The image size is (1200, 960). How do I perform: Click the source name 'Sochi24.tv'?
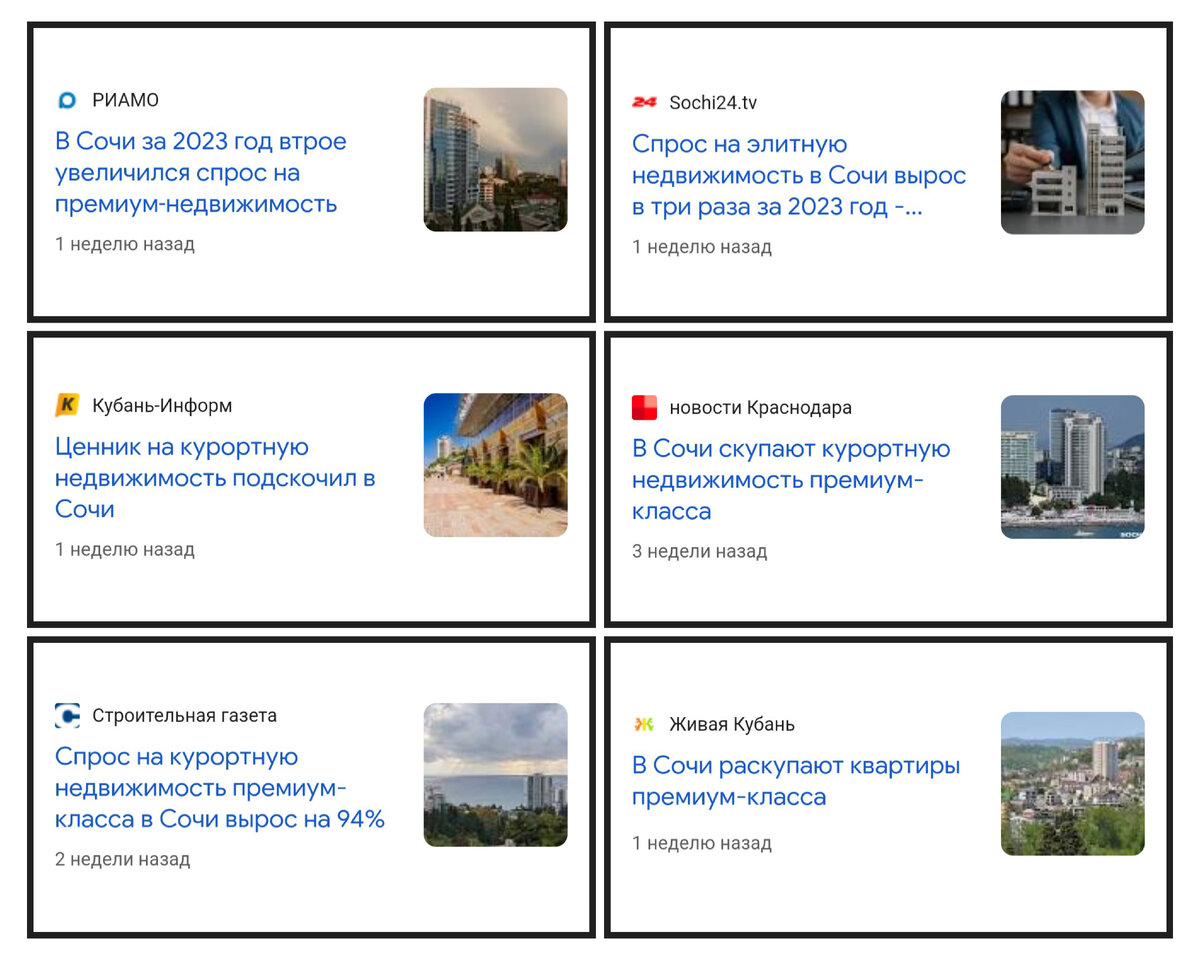click(713, 102)
